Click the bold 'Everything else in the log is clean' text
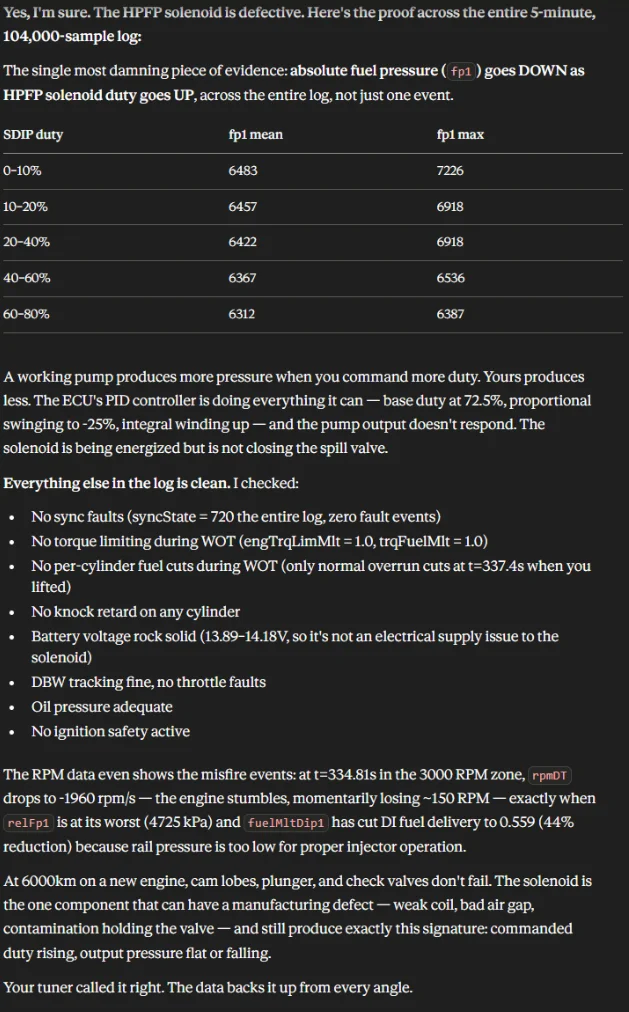This screenshot has width=629, height=1012. 117,483
